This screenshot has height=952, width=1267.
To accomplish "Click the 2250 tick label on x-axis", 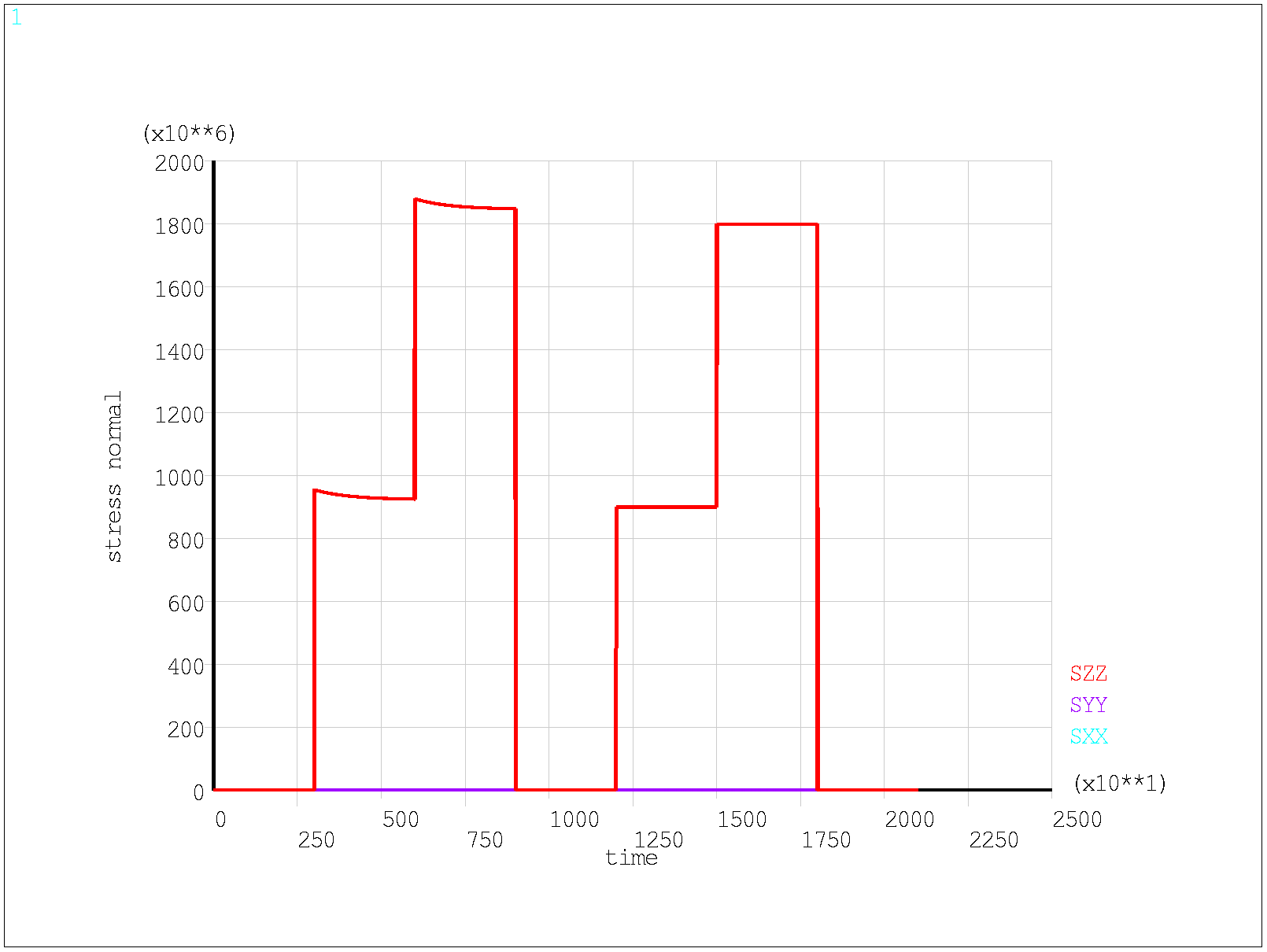I will 994,840.
